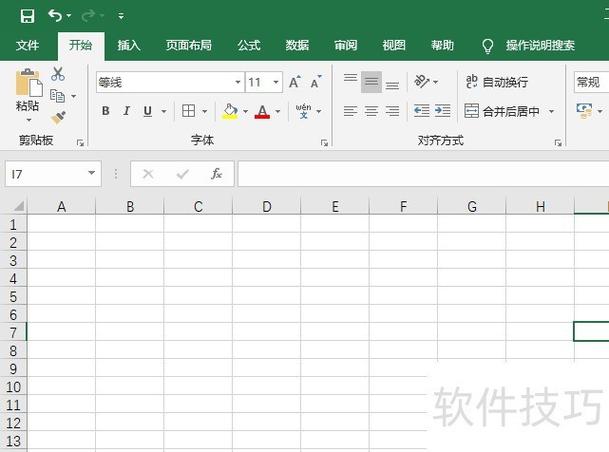Align text left
The height and width of the screenshot is (452, 609).
point(350,111)
